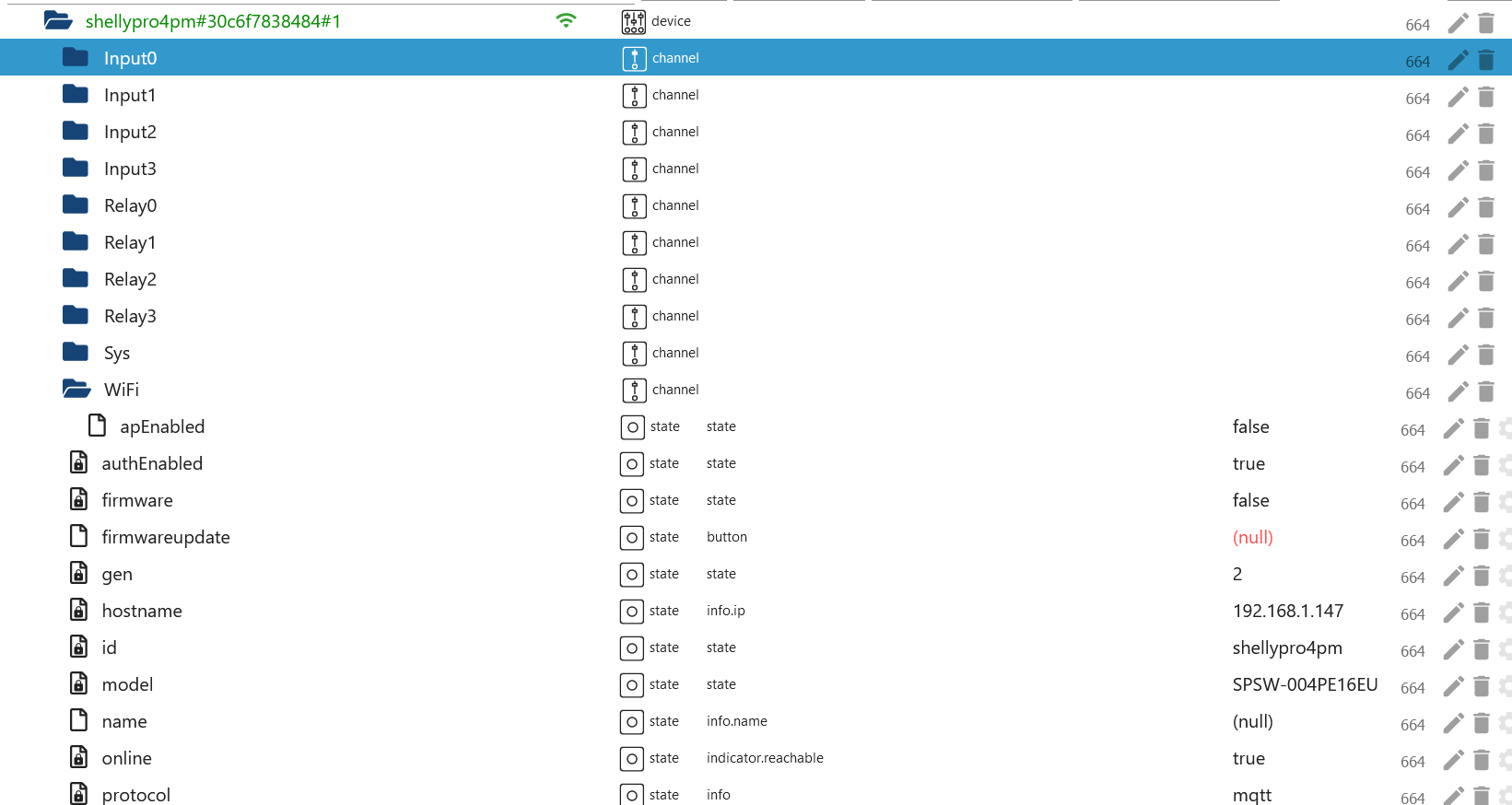The height and width of the screenshot is (805, 1512).
Task: Open the Relay3 folder icon
Action: (x=76, y=315)
